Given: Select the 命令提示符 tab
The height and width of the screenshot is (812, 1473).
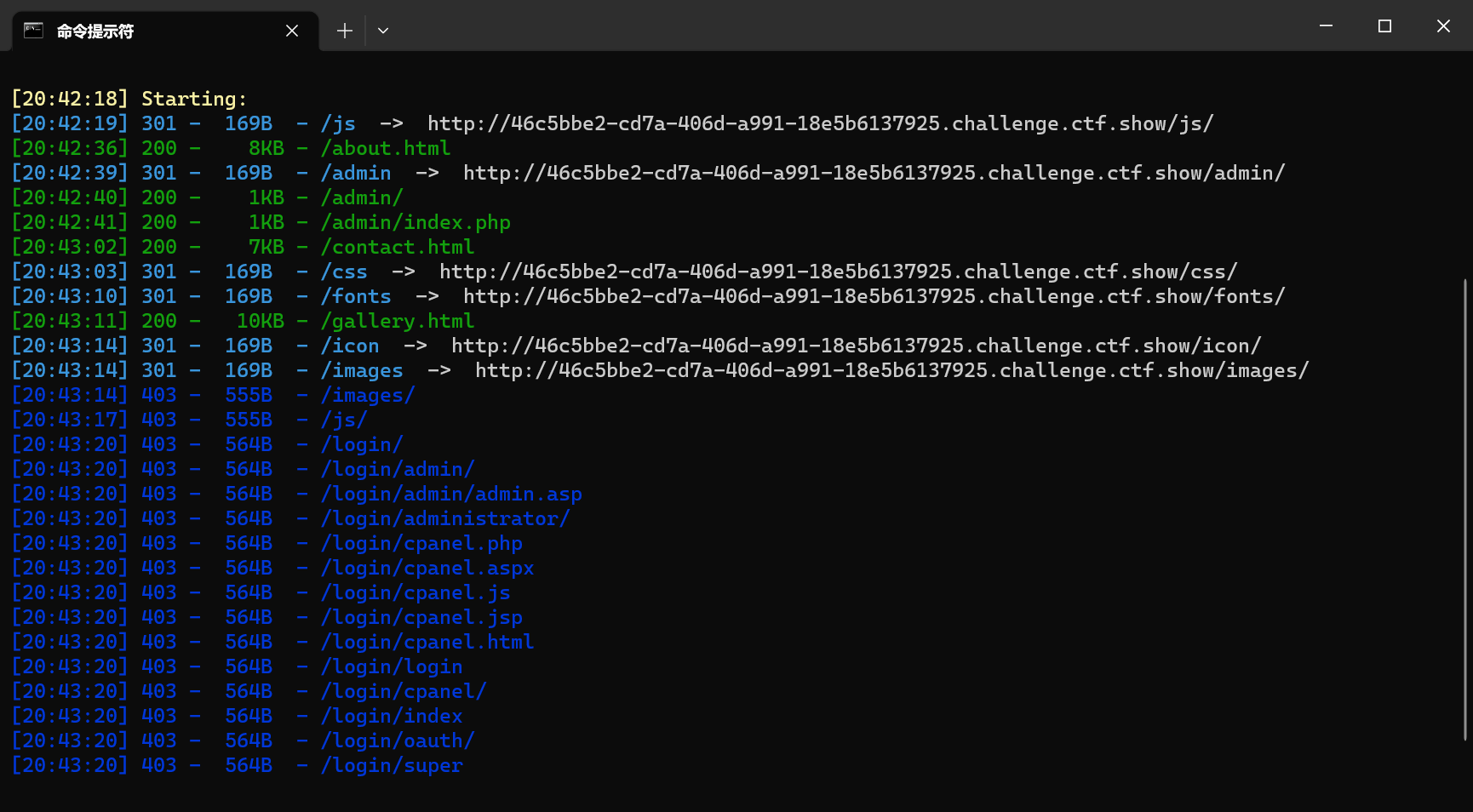Looking at the screenshot, I should 166,31.
